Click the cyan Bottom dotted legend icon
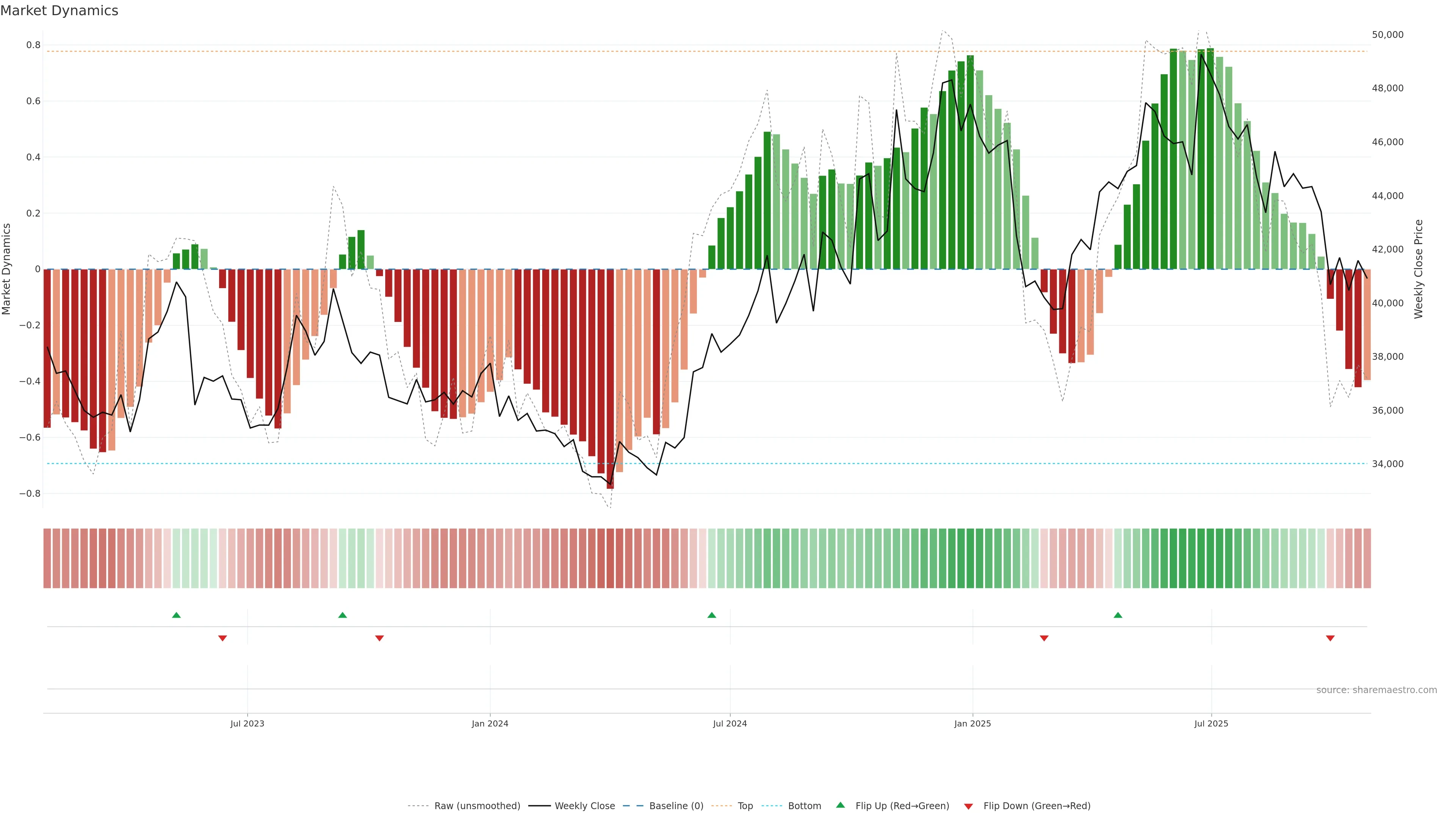 (x=772, y=806)
